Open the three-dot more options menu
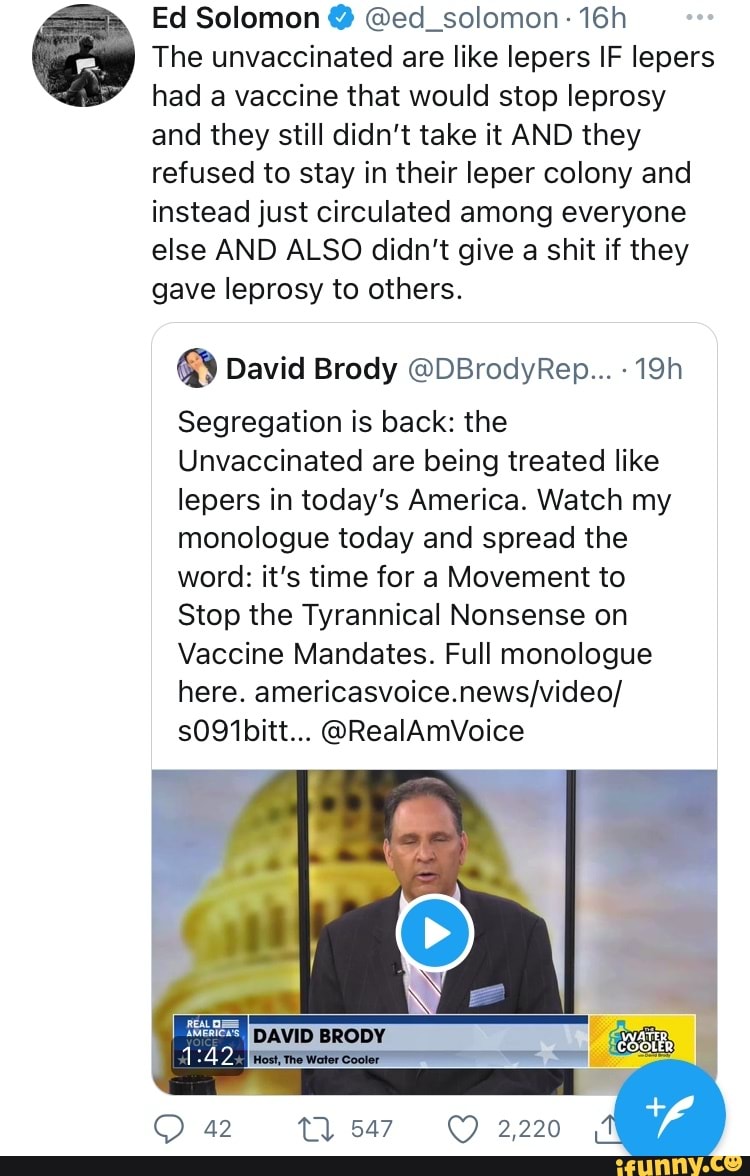This screenshot has width=750, height=1176. tap(700, 17)
